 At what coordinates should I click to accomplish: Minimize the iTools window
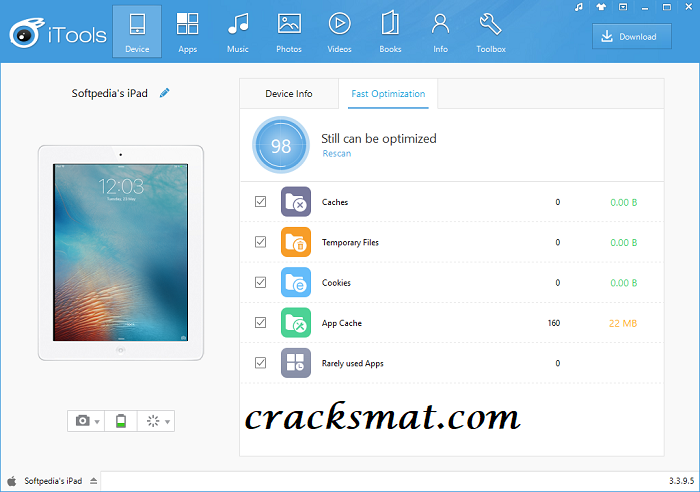[645, 7]
